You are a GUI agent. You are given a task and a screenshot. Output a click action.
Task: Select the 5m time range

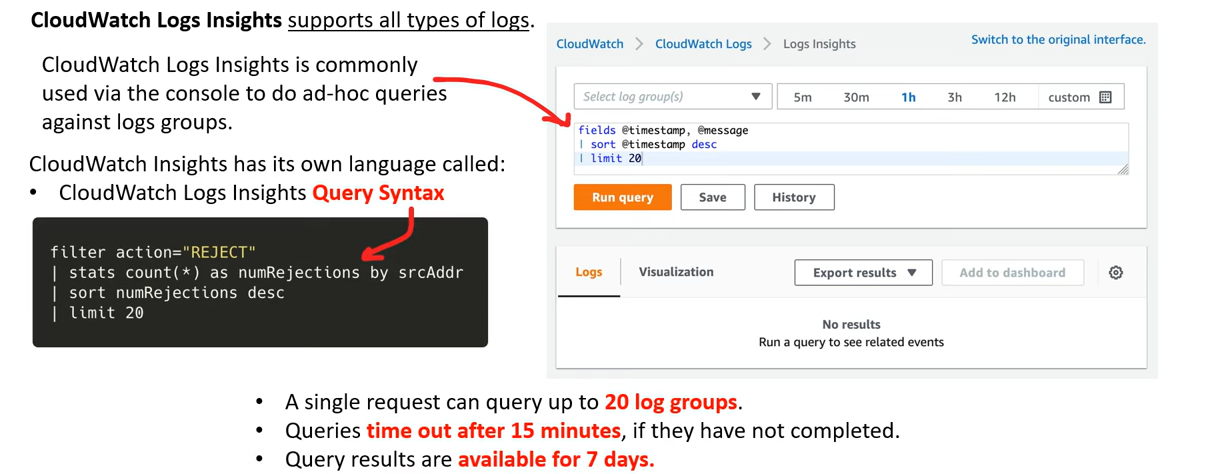pos(802,97)
